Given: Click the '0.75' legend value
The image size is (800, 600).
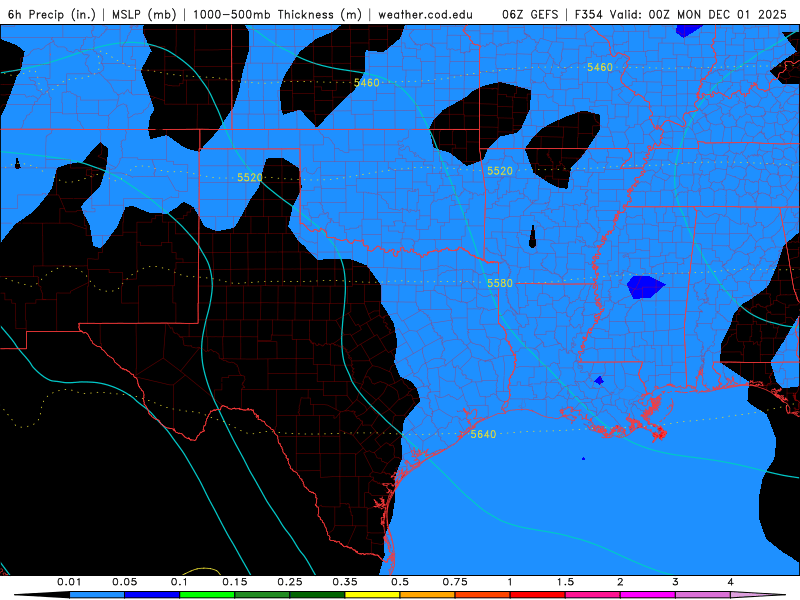Looking at the screenshot, I should coord(455,582).
